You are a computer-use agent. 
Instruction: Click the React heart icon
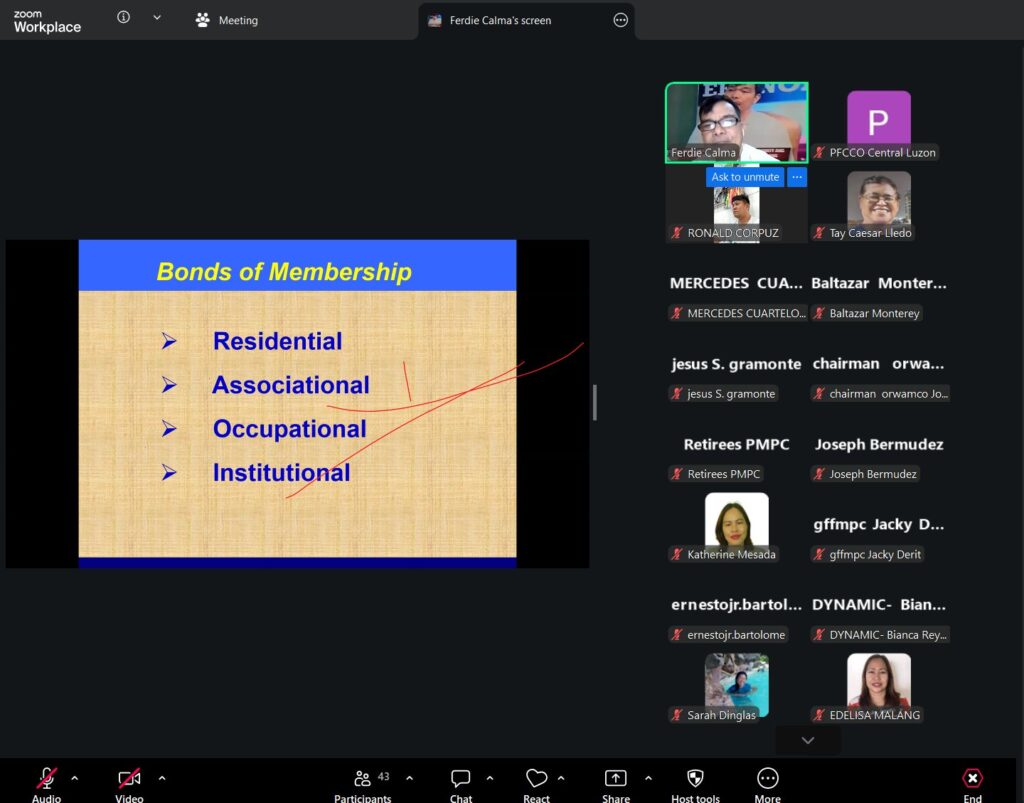pos(537,779)
